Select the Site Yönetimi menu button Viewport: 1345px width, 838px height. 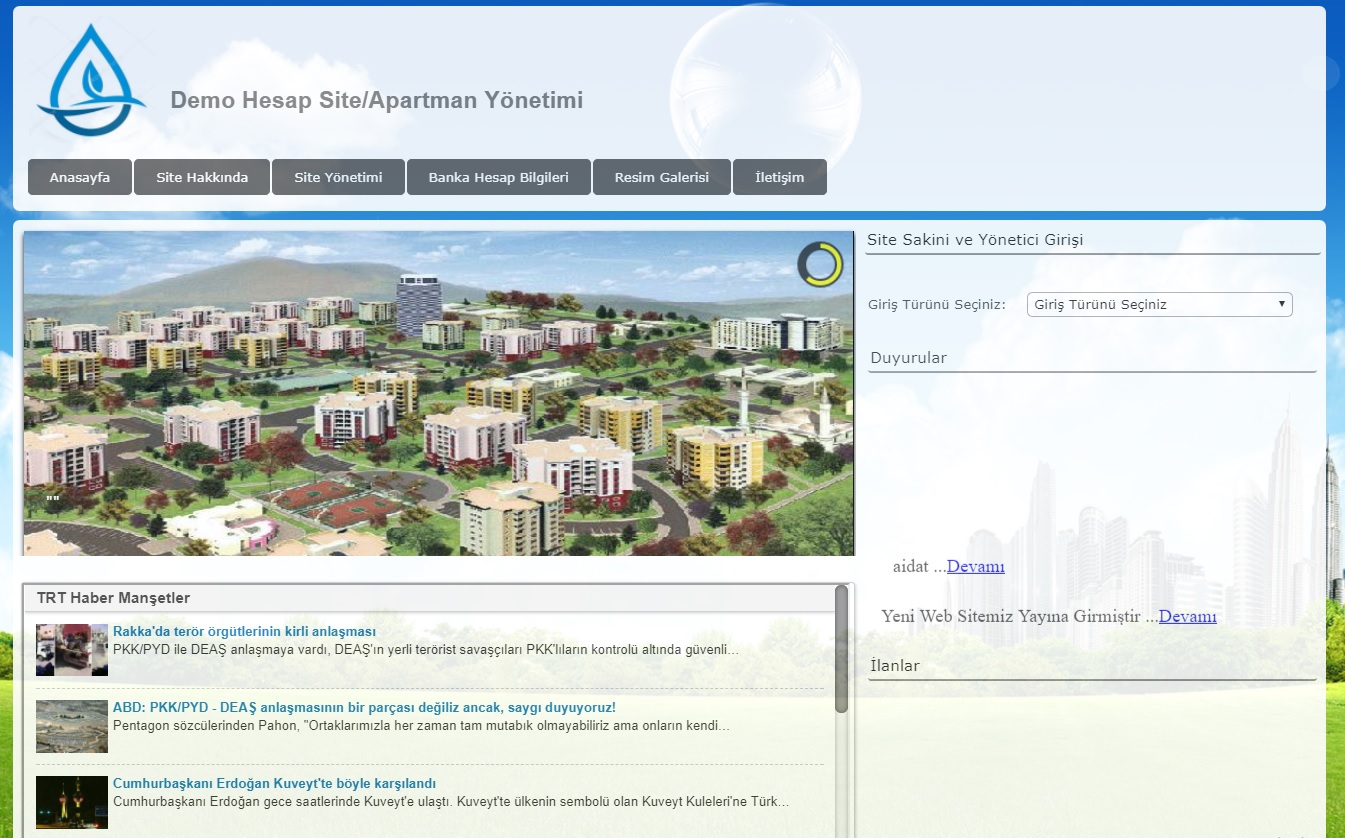pyautogui.click(x=338, y=177)
